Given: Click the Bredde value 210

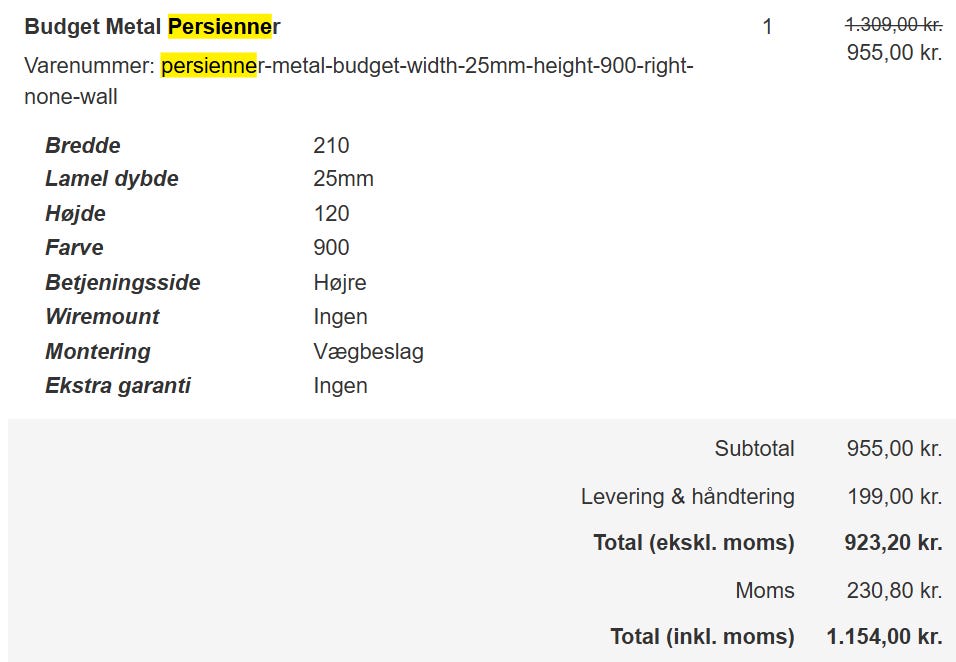Looking at the screenshot, I should pos(331,146).
